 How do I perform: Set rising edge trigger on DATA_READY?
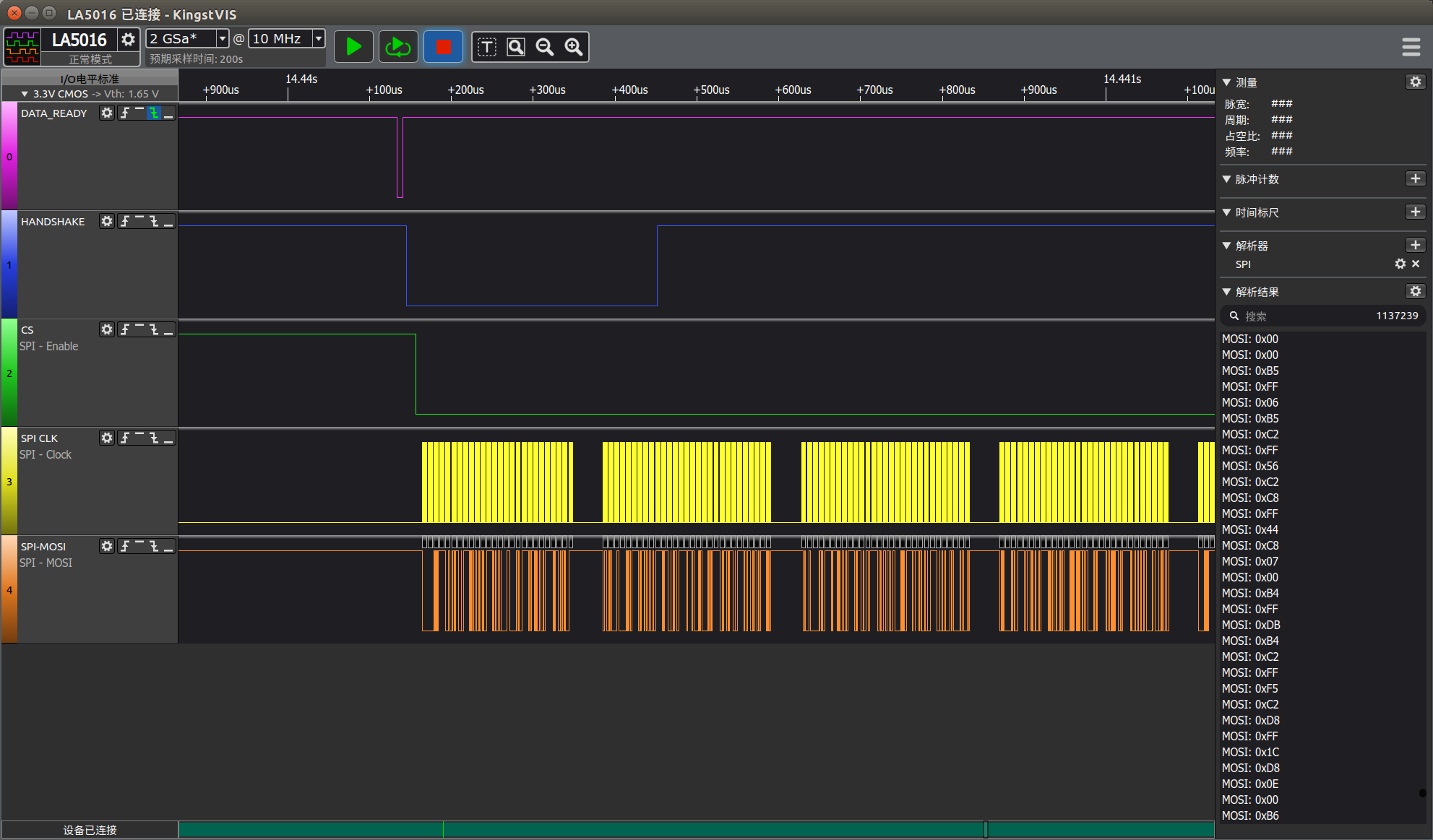125,113
